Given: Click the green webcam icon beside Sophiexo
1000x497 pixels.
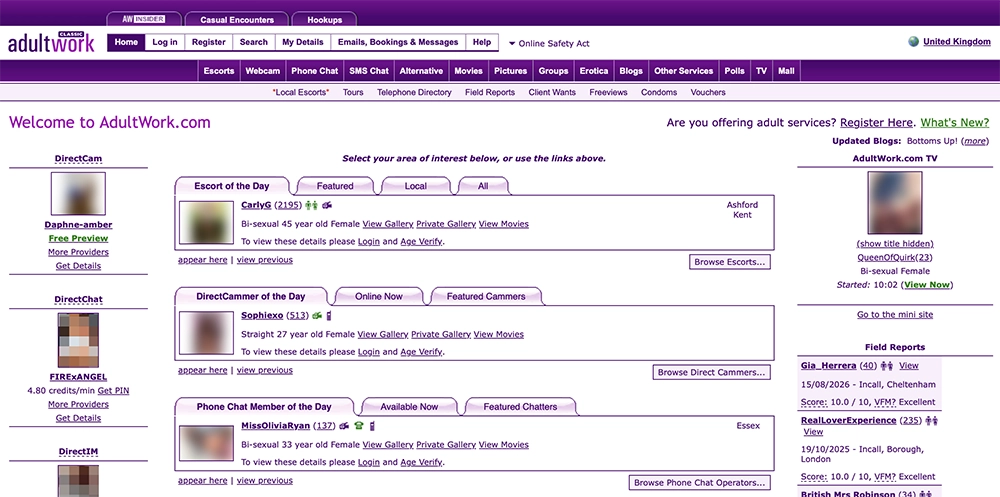Looking at the screenshot, I should tap(317, 316).
